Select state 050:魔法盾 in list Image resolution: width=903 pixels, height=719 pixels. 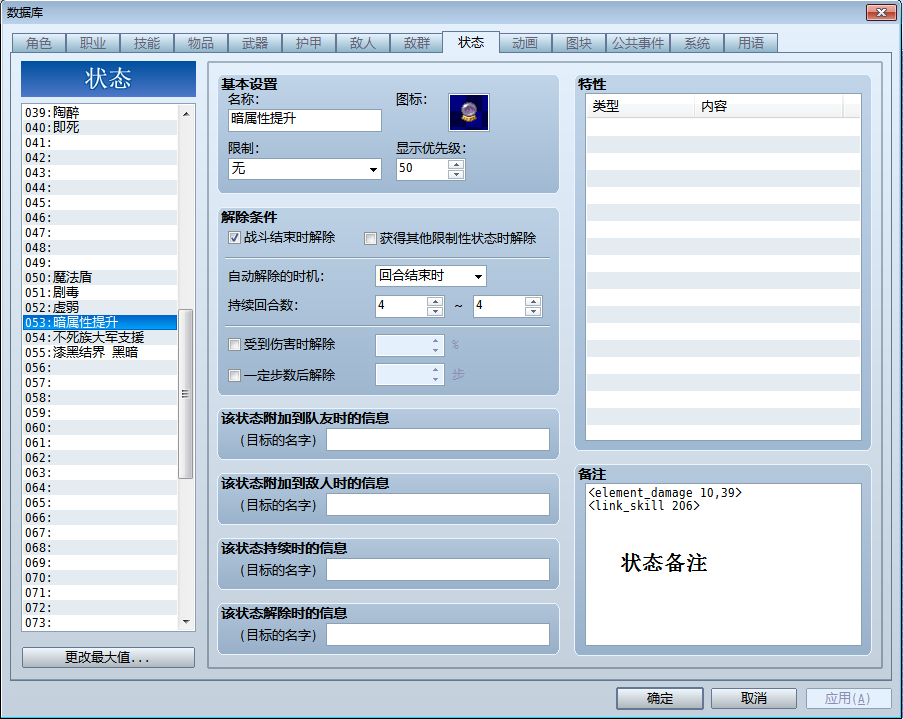coord(100,277)
